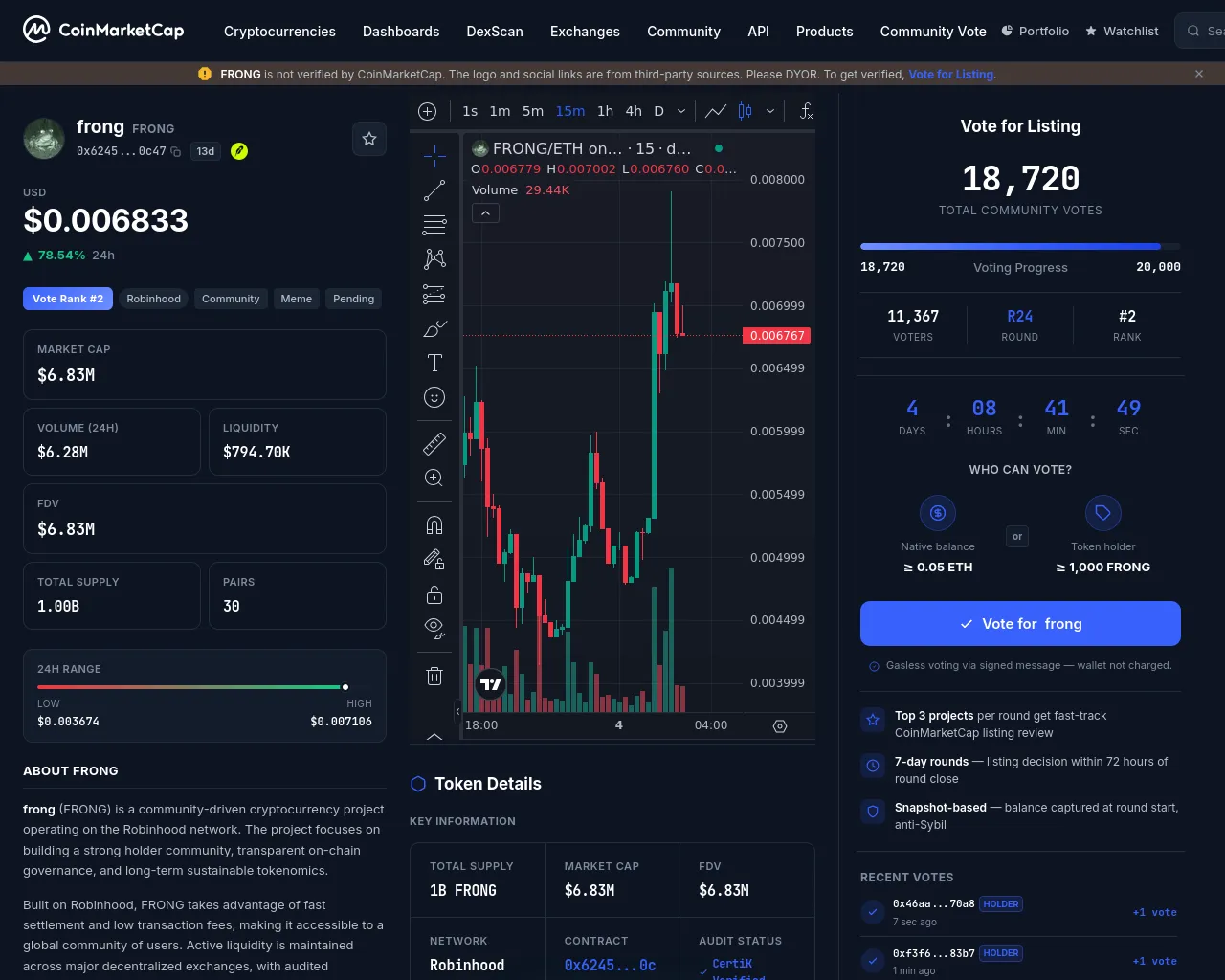Activate the zoom in tool
Screen dimensions: 1225x980
(434, 478)
